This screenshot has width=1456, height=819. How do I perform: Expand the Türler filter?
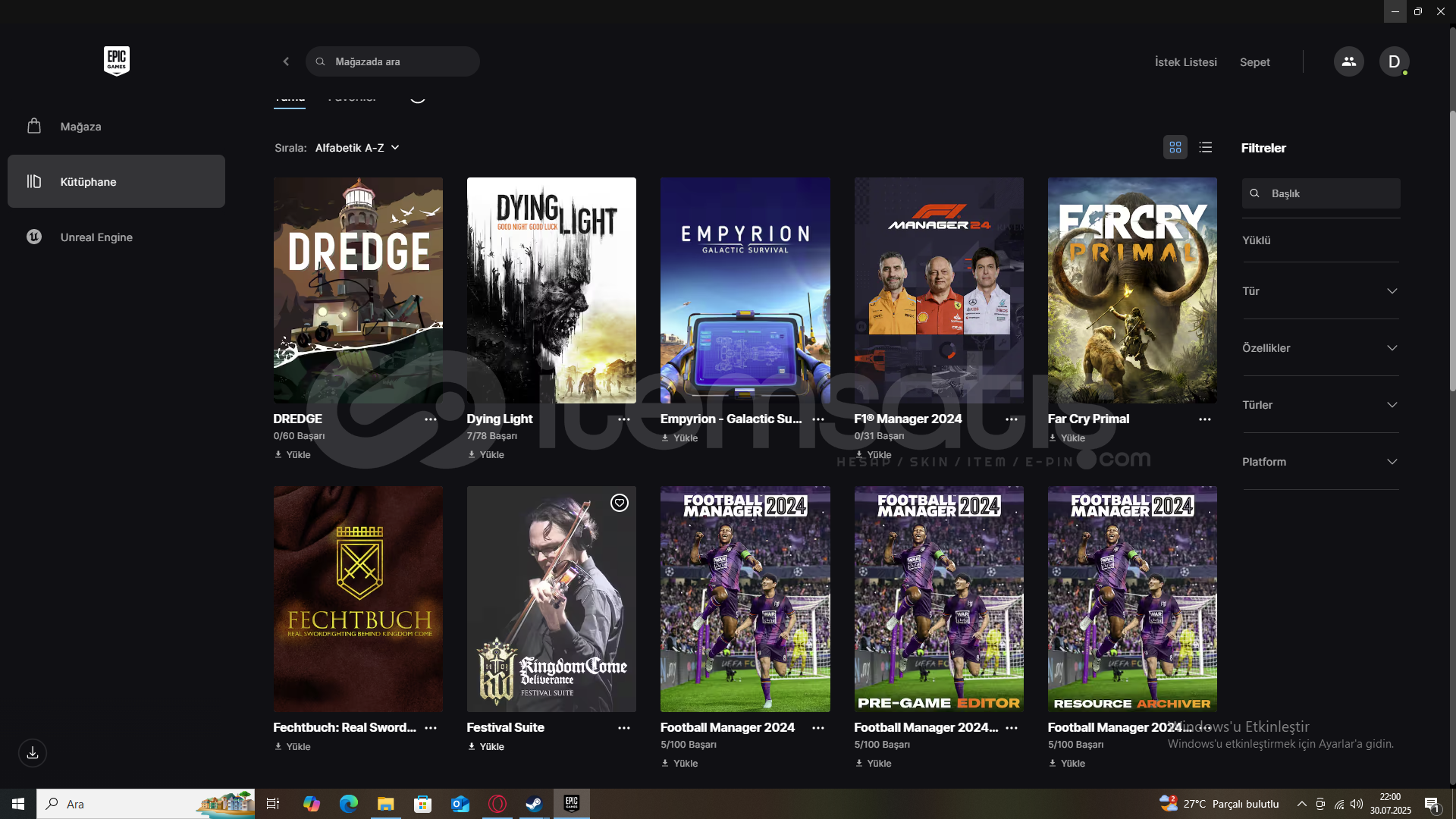(1320, 405)
